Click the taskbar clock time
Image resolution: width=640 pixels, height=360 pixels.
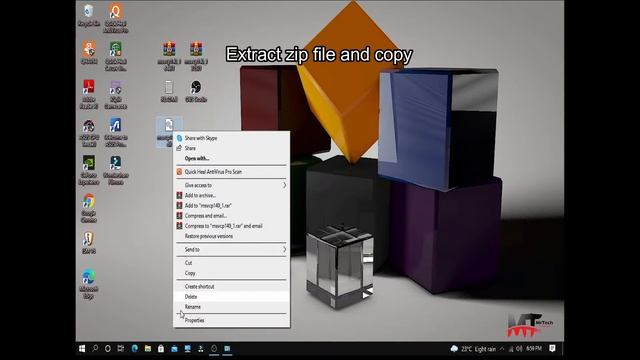pos(534,349)
